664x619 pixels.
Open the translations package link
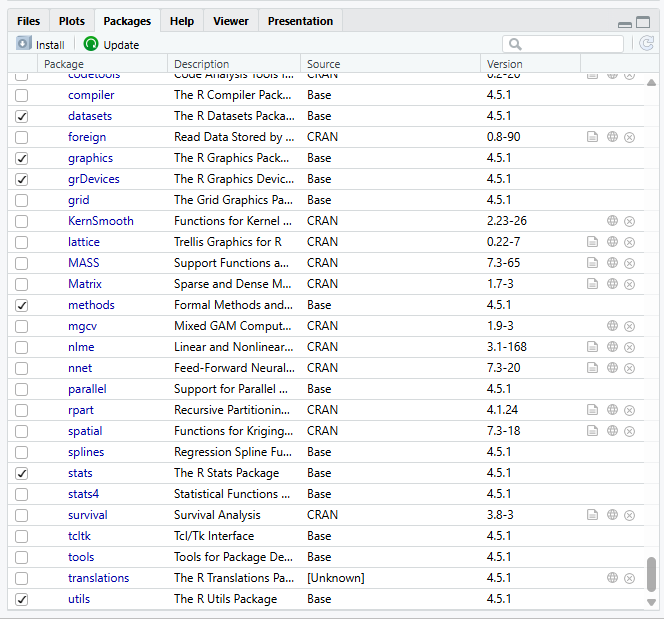pyautogui.click(x=99, y=578)
